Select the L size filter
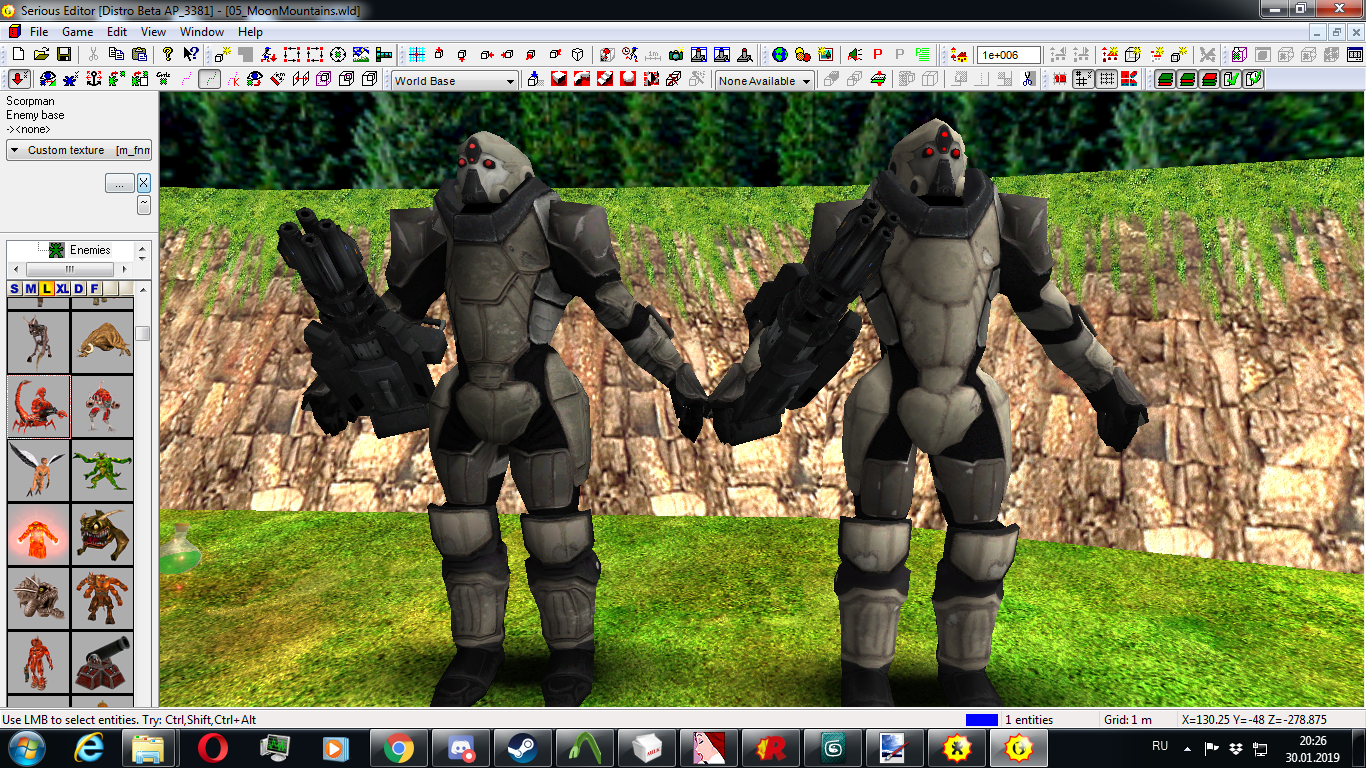The image size is (1366, 768). tap(46, 289)
